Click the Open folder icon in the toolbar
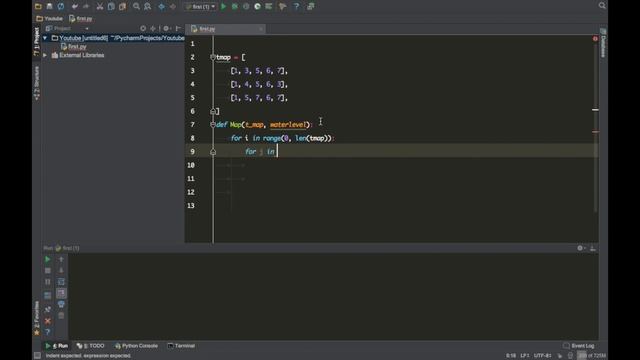 coord(38,7)
